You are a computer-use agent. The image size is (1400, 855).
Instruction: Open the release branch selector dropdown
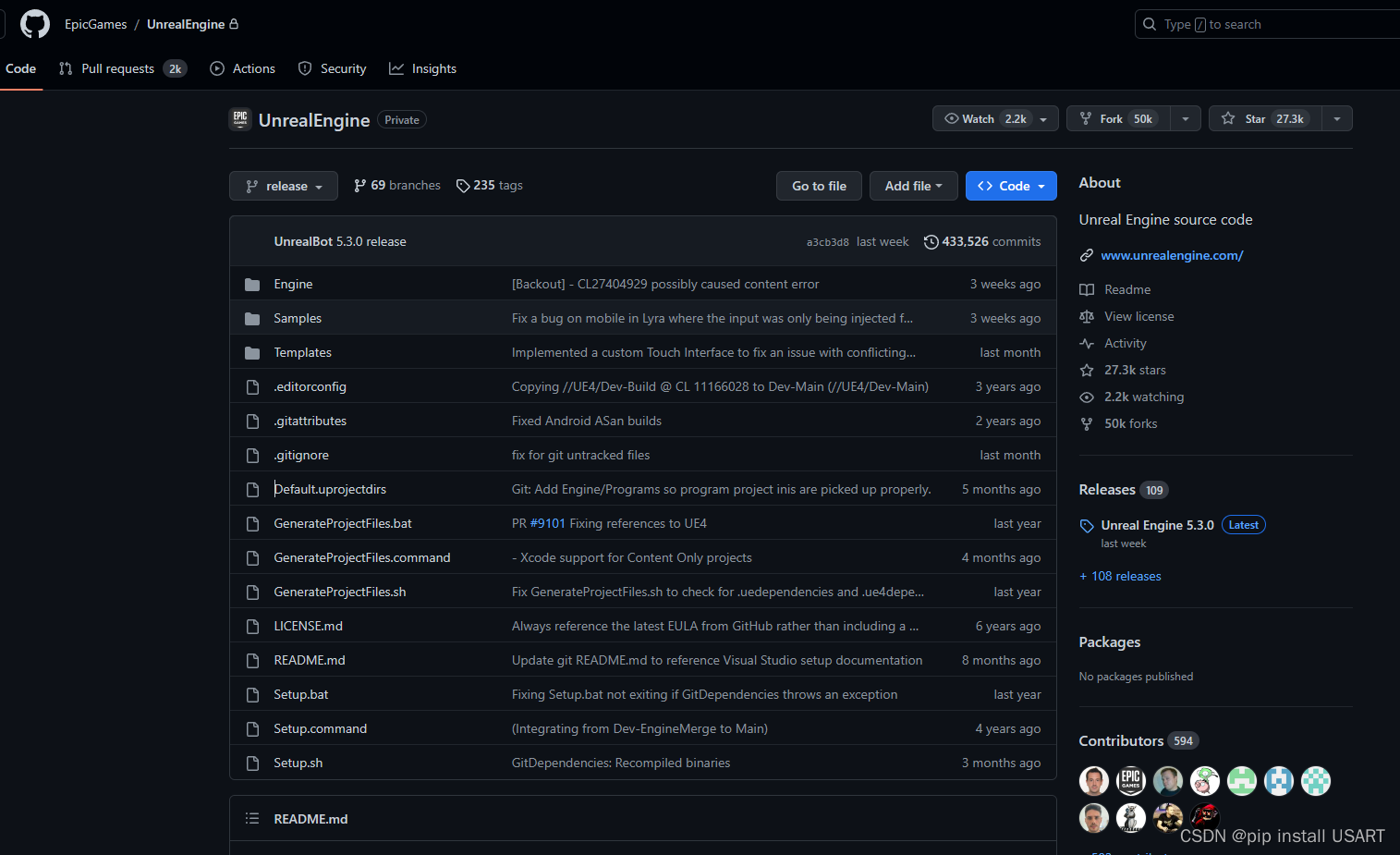(x=284, y=186)
